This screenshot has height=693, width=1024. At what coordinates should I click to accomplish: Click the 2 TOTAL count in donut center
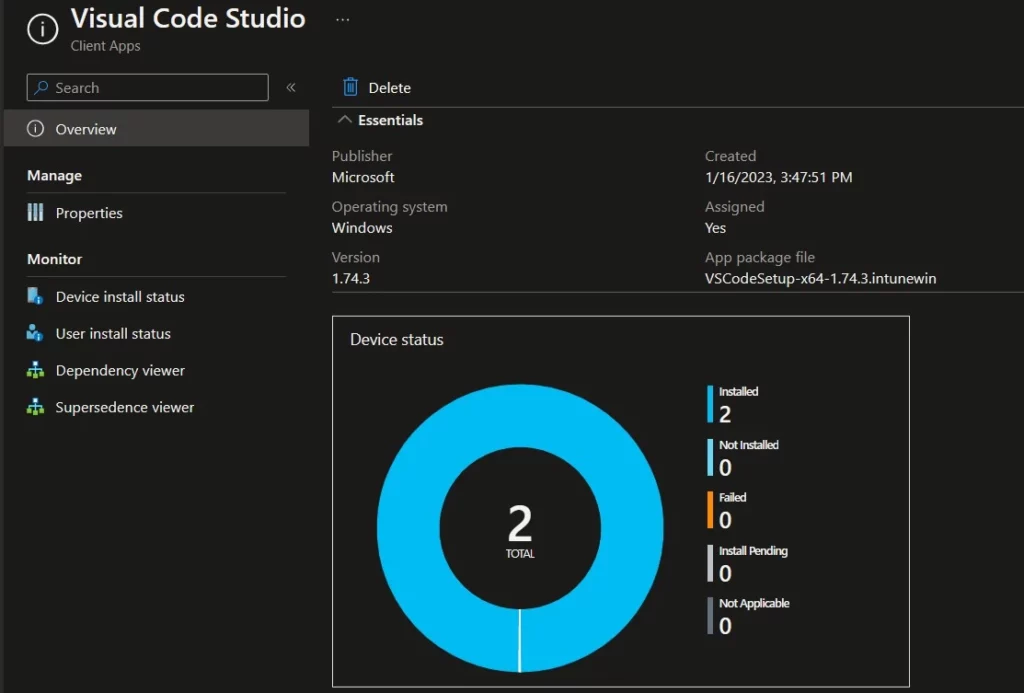tap(520, 530)
